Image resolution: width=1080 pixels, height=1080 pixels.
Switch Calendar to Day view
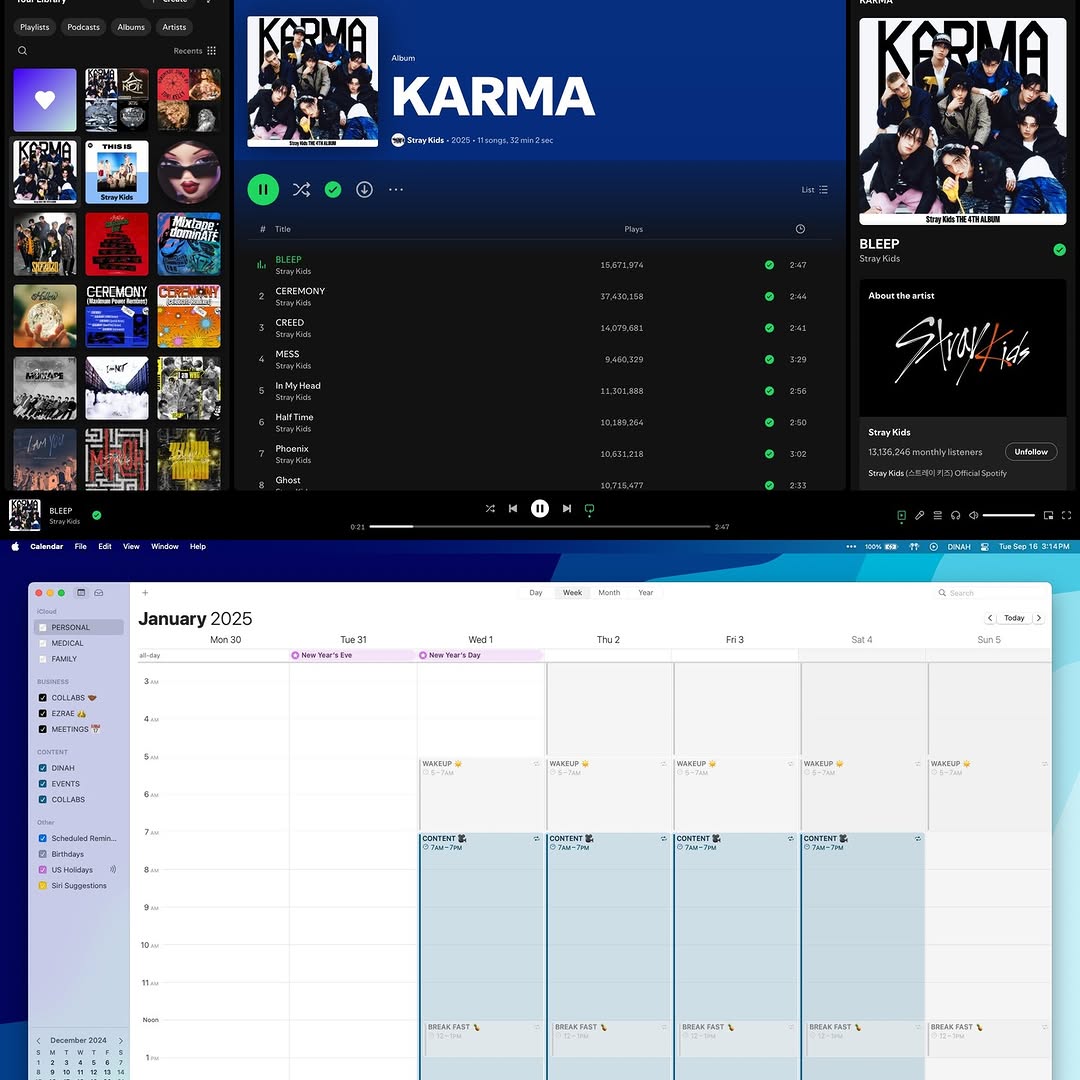(x=536, y=592)
